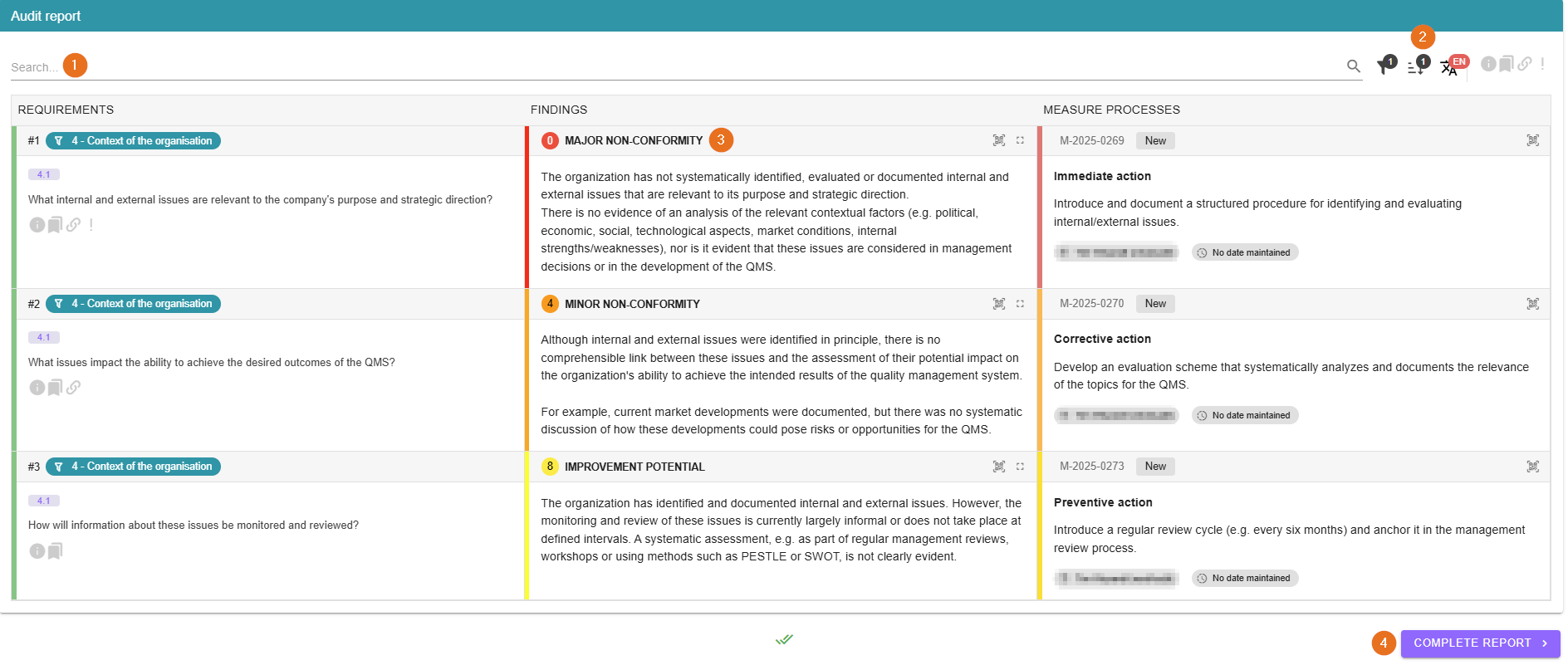Toggle chapter filter chip on requirement #2

[133, 304]
